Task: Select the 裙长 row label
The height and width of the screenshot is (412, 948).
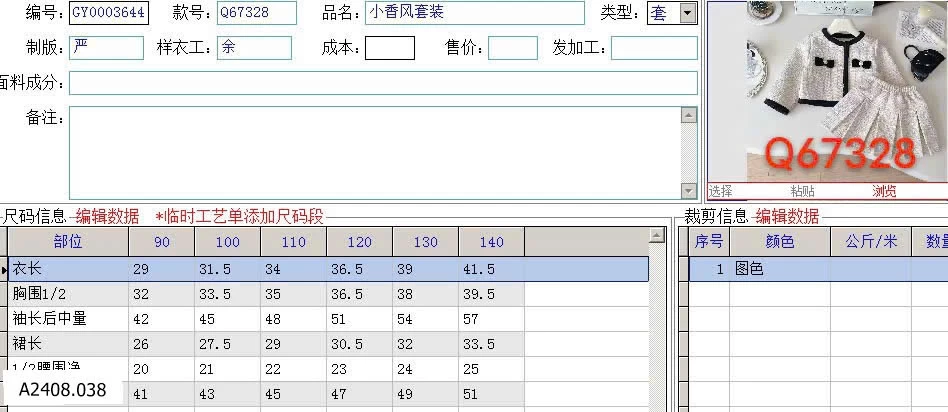Action: click(68, 344)
